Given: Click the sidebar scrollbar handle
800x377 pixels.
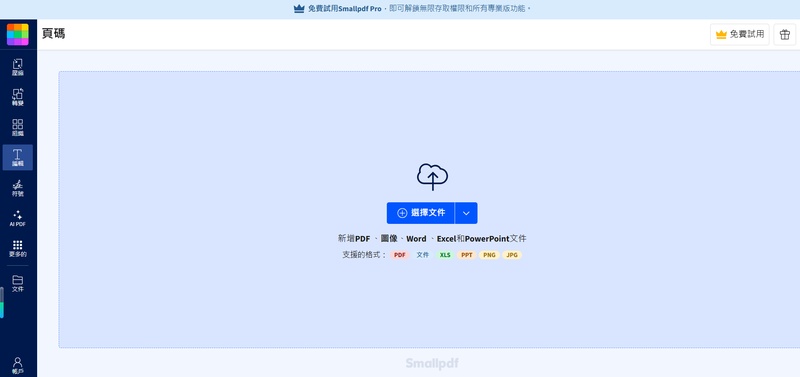Looking at the screenshot, I should 2,303.
